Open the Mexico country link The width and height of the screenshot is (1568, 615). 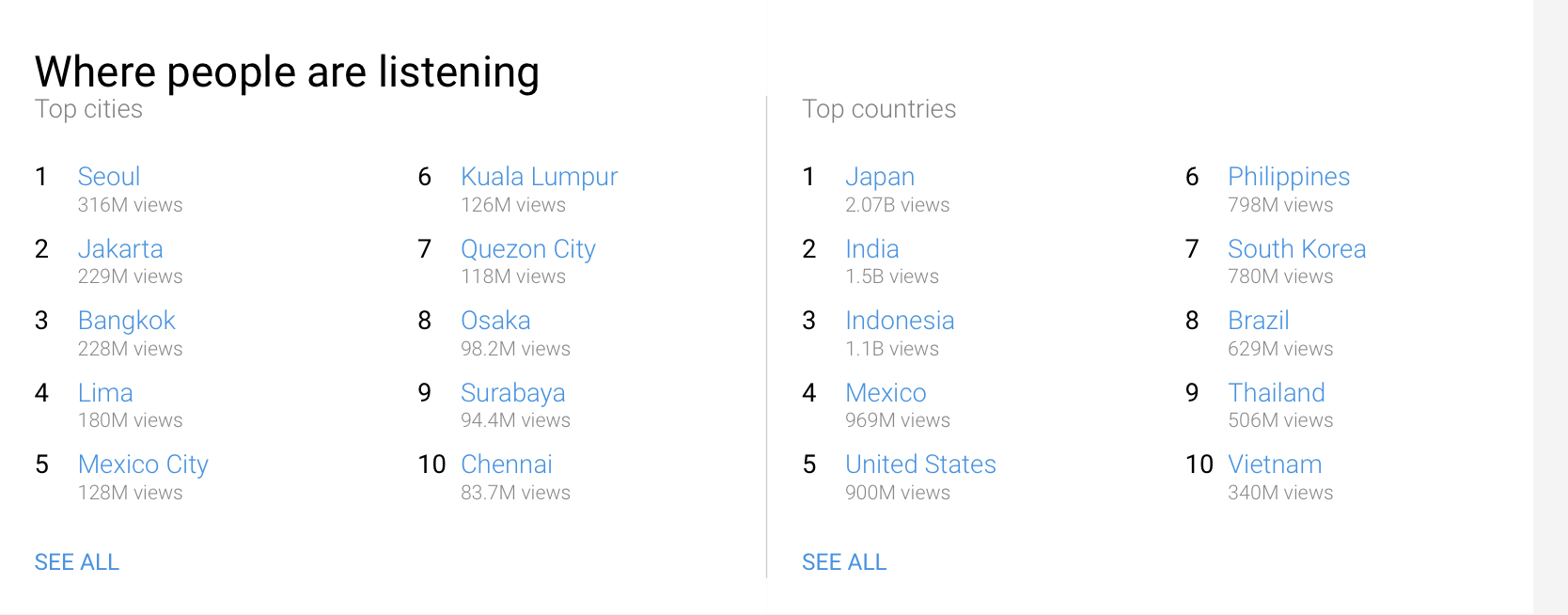(885, 393)
